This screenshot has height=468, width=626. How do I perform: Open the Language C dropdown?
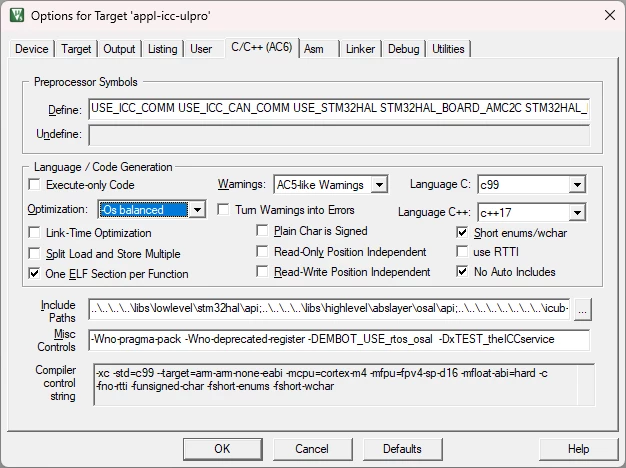[531, 184]
